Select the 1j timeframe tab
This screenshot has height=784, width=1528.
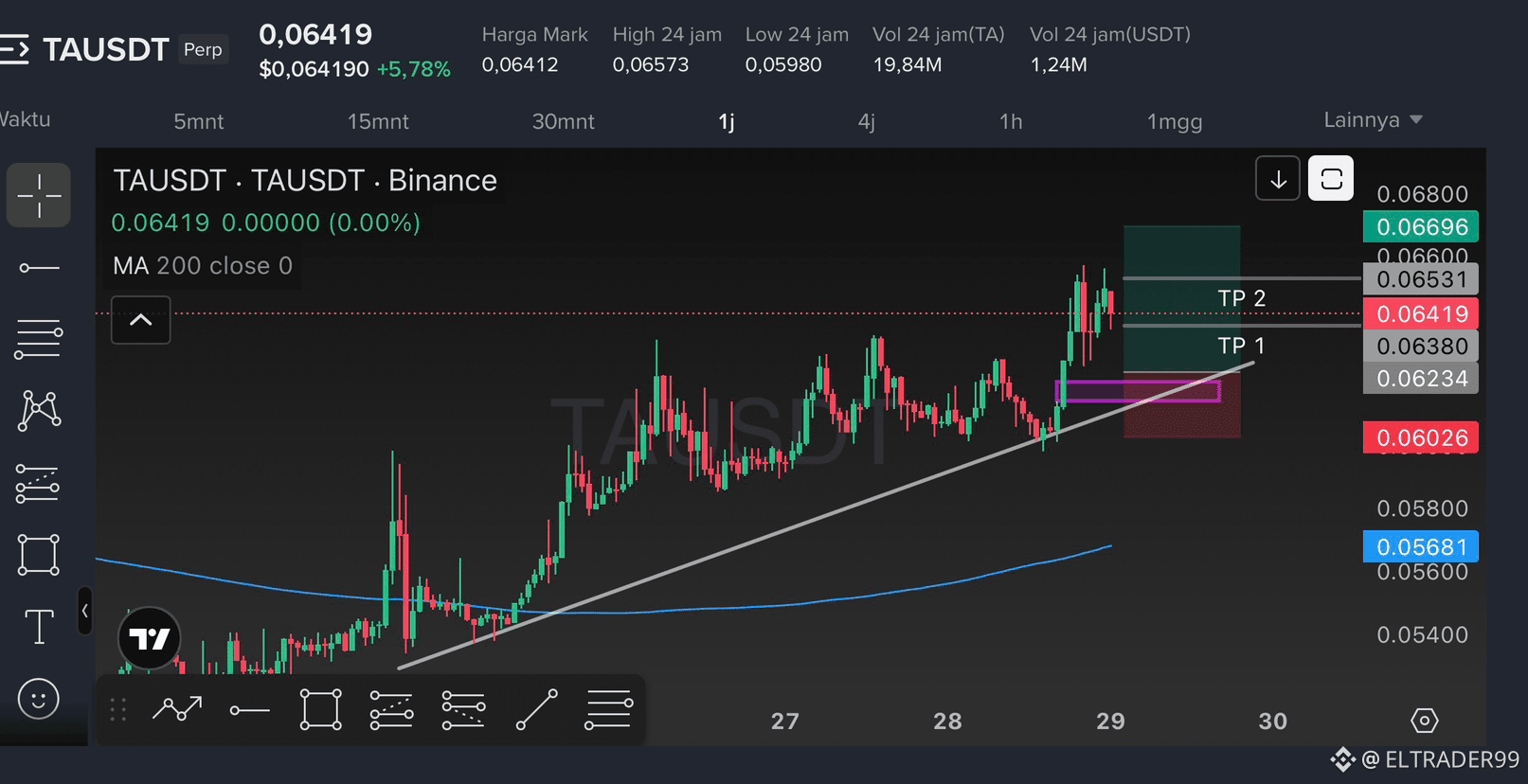[727, 121]
